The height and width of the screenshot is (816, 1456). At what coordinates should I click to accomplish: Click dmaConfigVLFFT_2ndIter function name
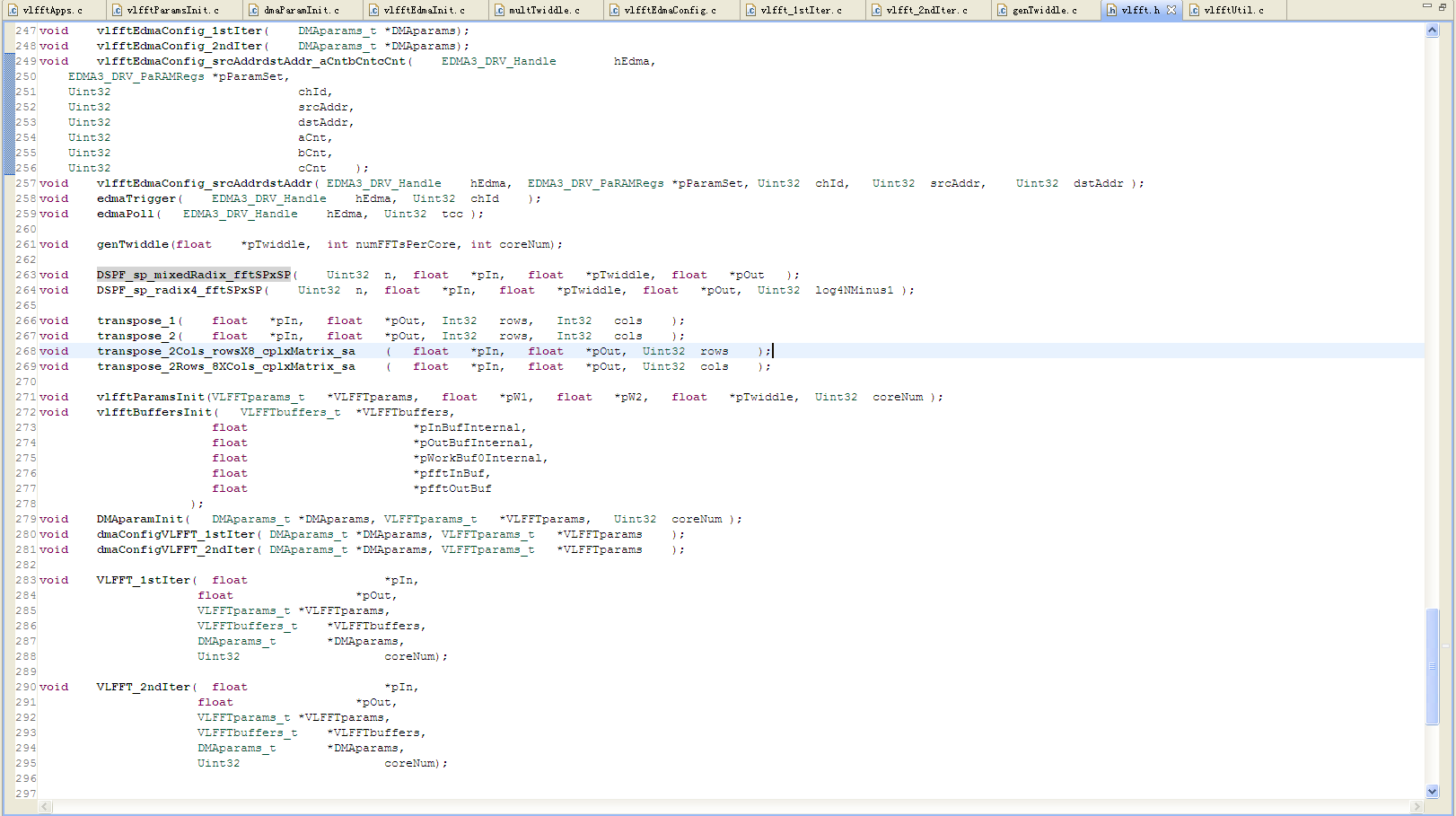point(176,549)
